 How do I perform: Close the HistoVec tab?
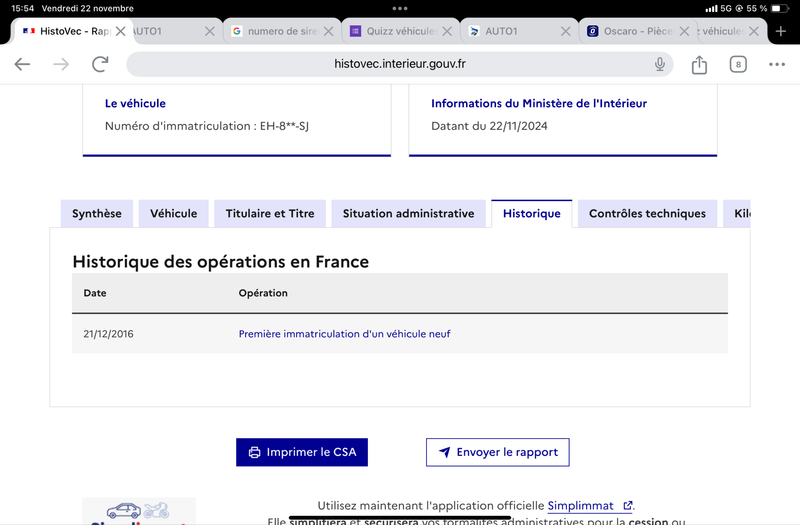click(x=120, y=31)
